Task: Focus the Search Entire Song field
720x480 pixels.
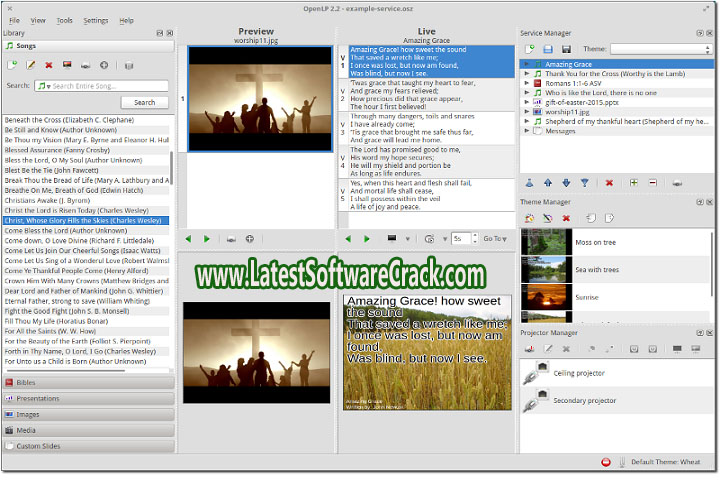Action: [x=101, y=86]
